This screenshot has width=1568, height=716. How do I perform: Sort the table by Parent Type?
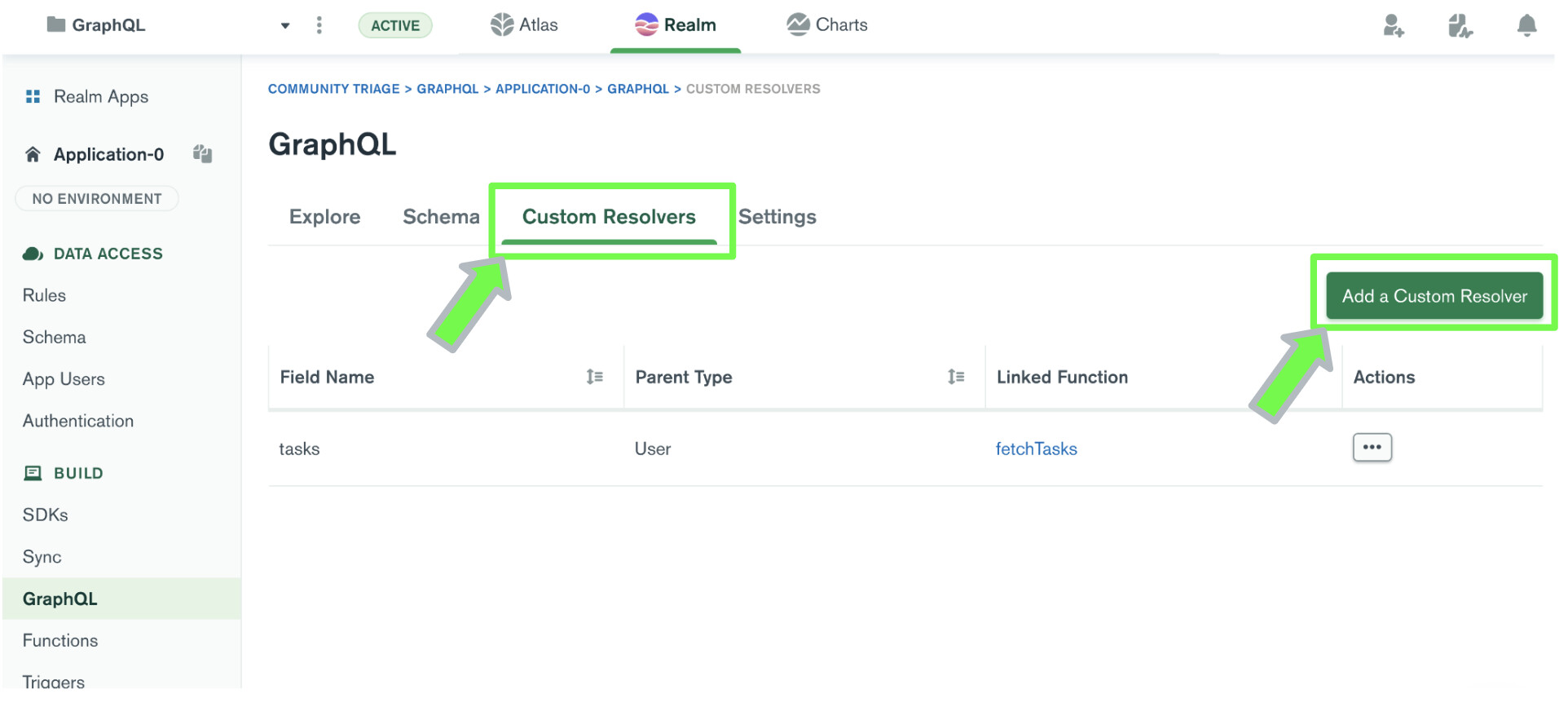coord(956,377)
